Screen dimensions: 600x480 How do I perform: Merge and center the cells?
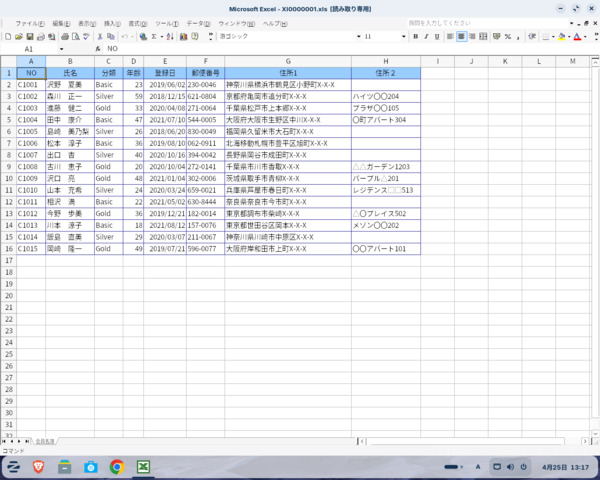483,37
